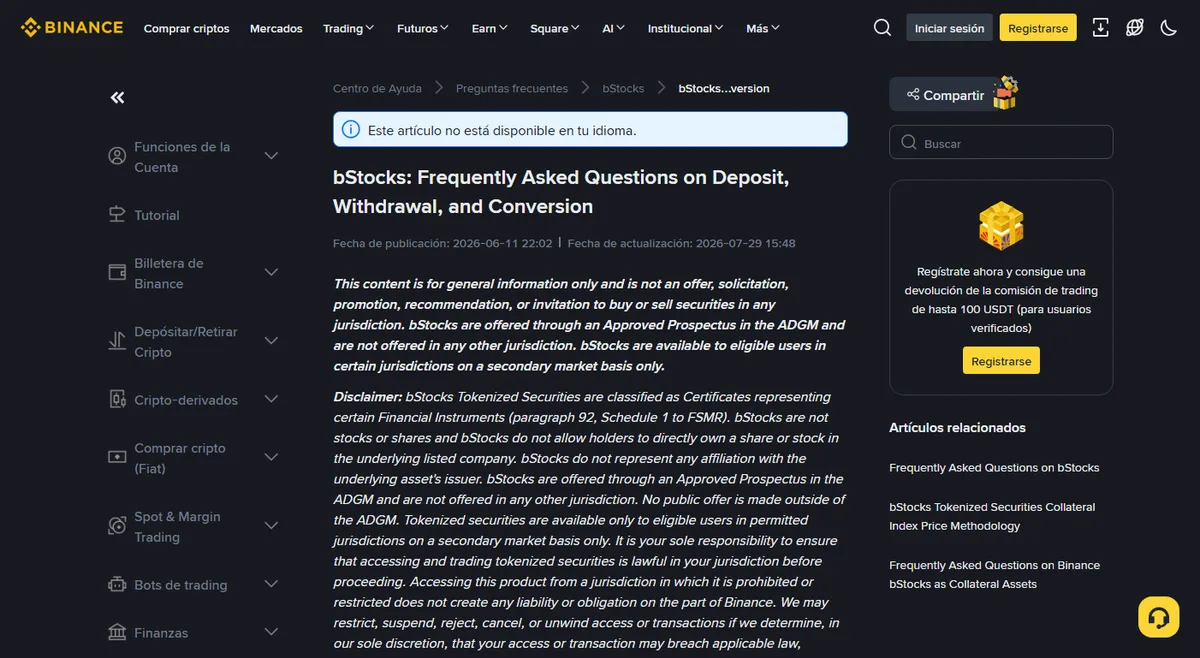
Task: Open the Futuros dropdown menu
Action: coord(423,28)
